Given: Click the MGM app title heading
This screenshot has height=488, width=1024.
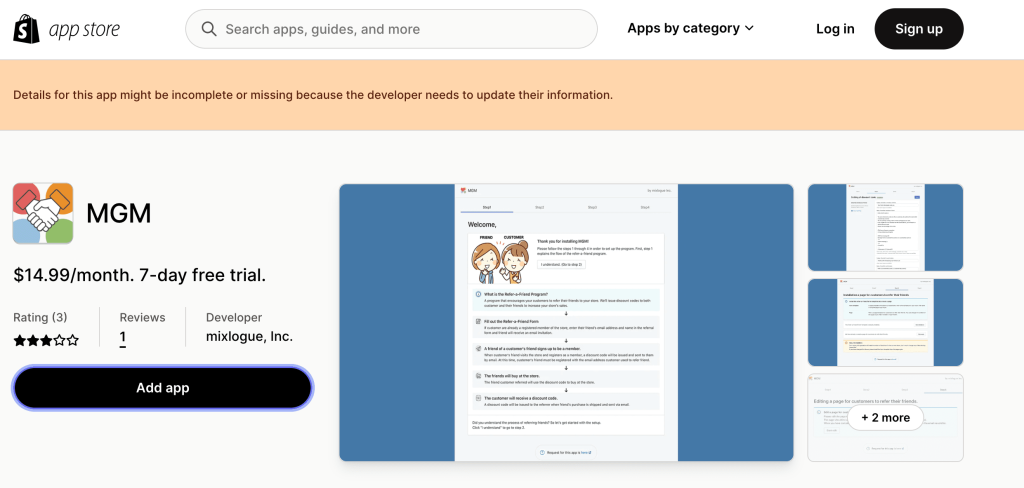Looking at the screenshot, I should coord(119,213).
